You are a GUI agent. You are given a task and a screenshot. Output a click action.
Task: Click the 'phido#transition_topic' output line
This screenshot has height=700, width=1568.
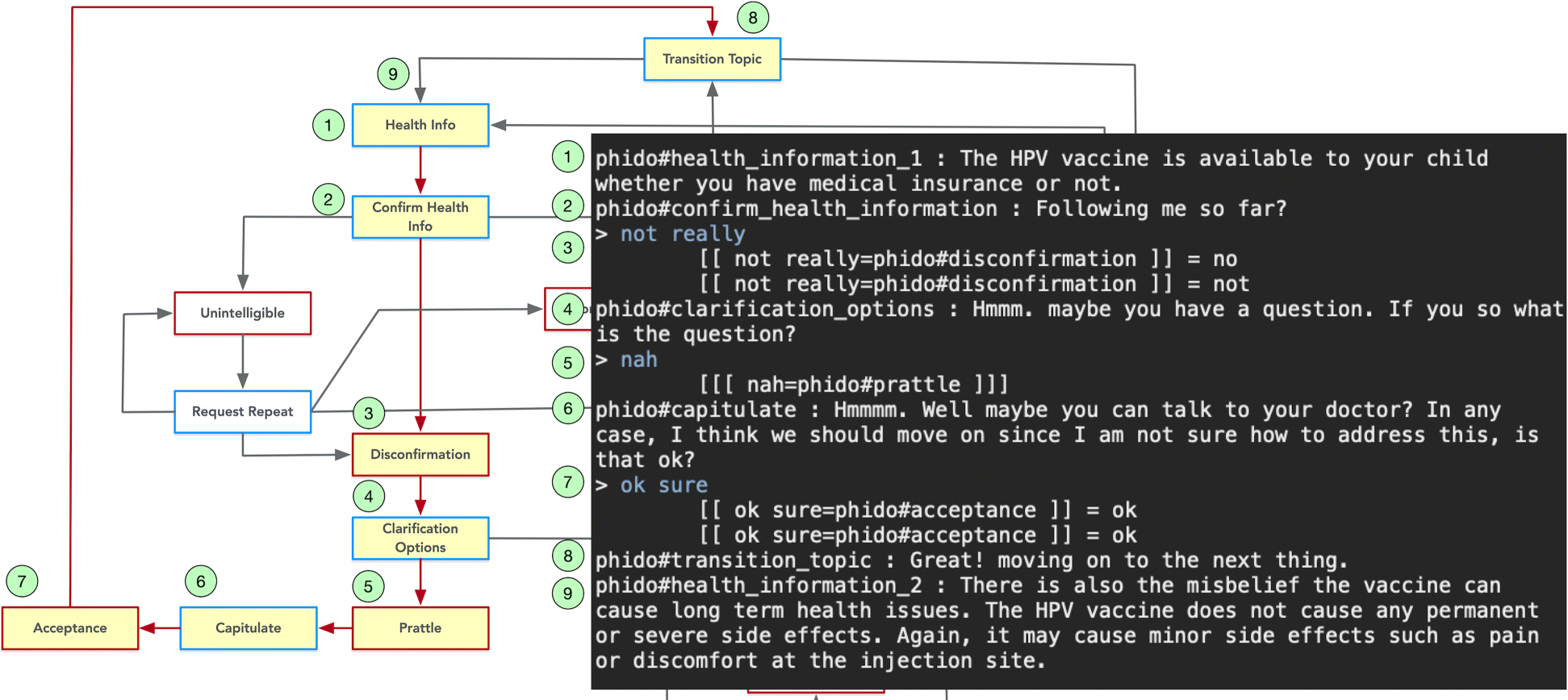tap(972, 560)
